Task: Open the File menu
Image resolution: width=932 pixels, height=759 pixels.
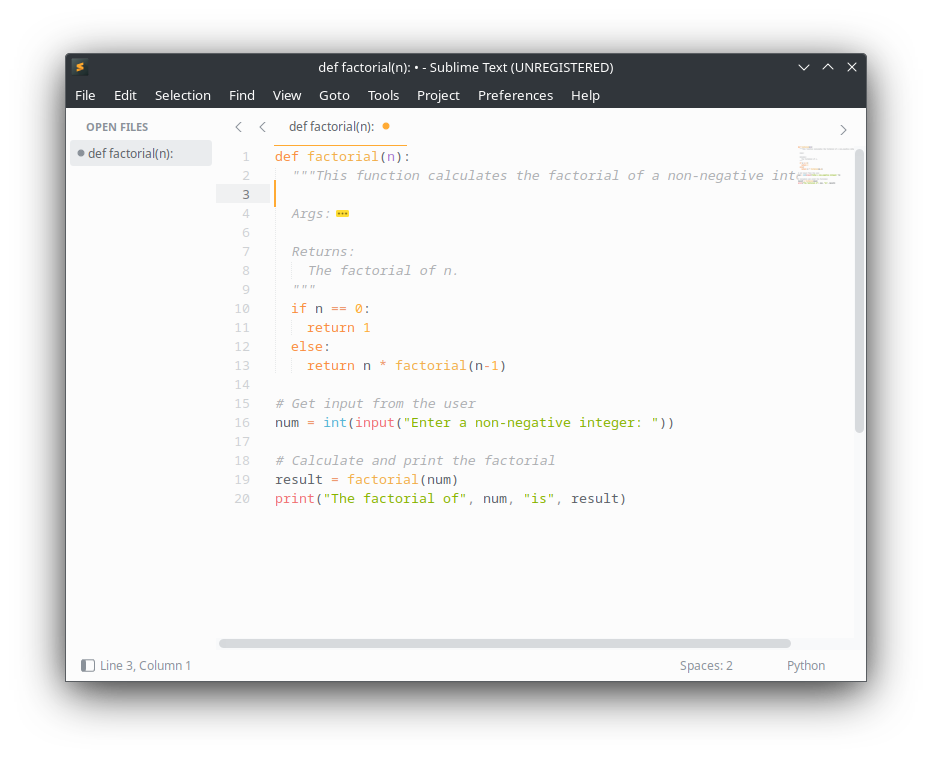Action: (x=85, y=95)
